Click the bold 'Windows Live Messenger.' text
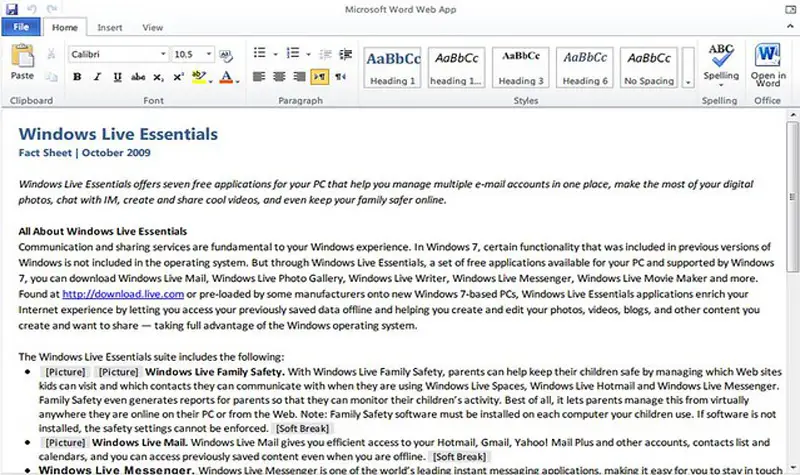800x475 pixels. click(x=117, y=470)
